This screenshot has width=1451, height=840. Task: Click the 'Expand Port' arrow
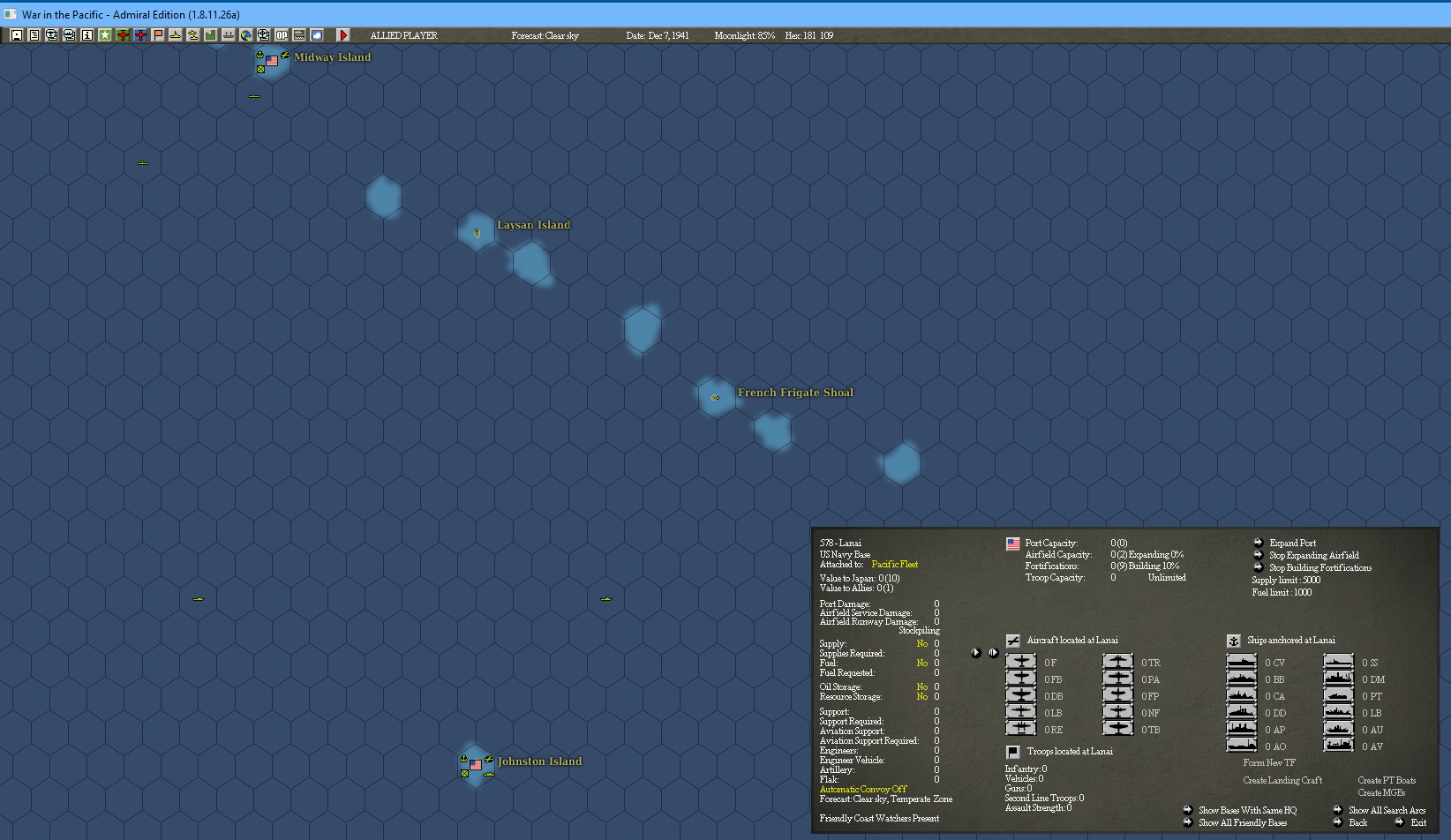1259,543
